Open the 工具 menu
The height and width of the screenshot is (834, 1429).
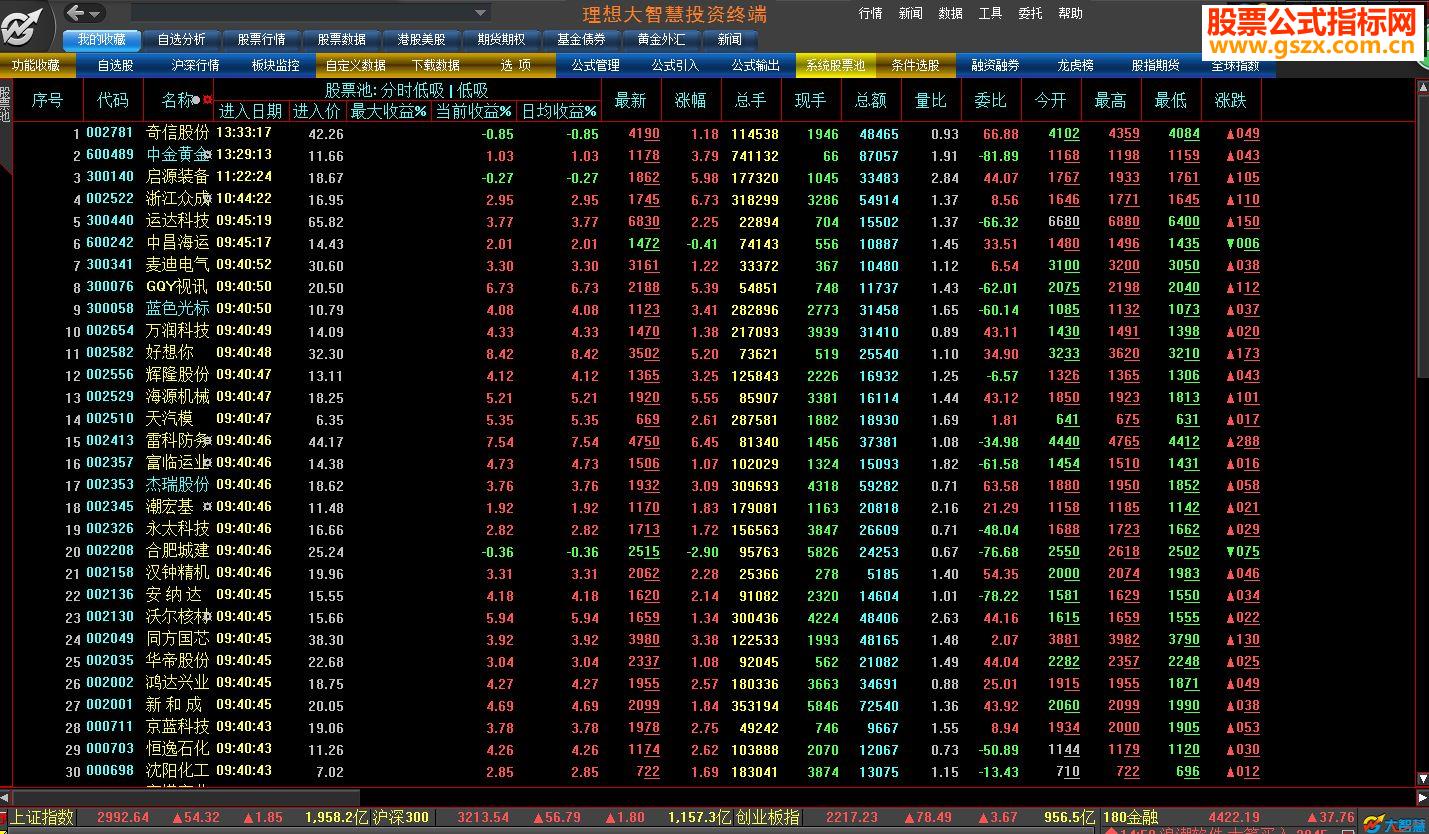(990, 13)
